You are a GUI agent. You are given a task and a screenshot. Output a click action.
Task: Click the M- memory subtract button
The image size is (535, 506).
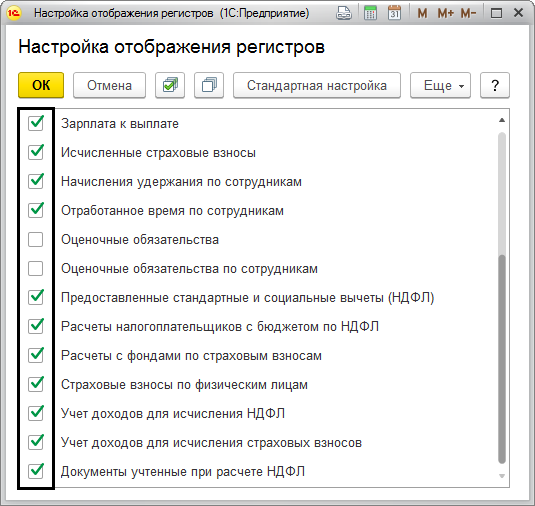tap(468, 13)
